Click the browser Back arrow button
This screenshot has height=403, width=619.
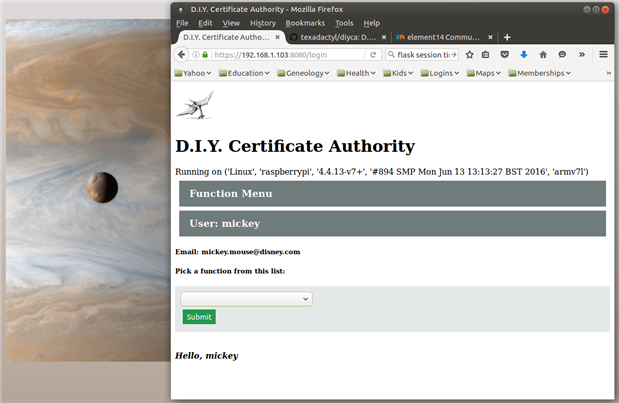(x=181, y=54)
